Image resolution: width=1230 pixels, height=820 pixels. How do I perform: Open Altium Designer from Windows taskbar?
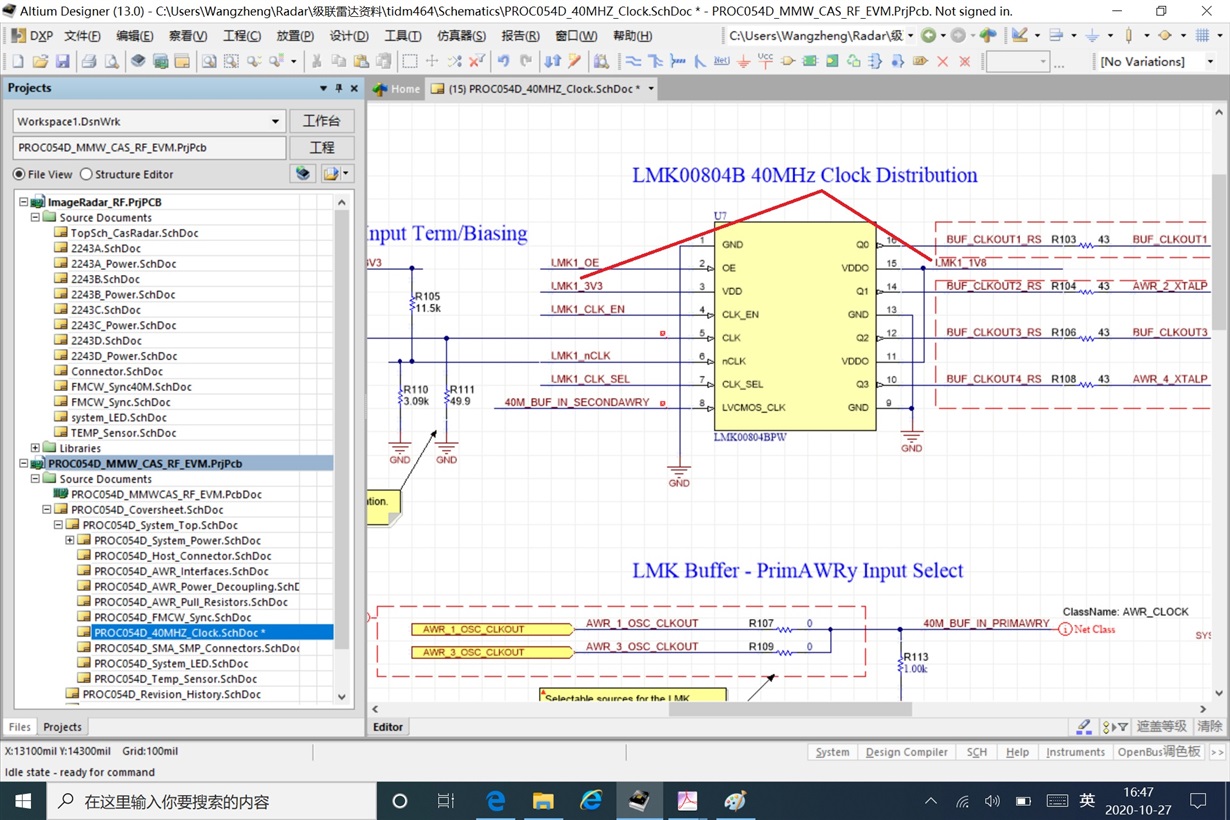[x=638, y=801]
